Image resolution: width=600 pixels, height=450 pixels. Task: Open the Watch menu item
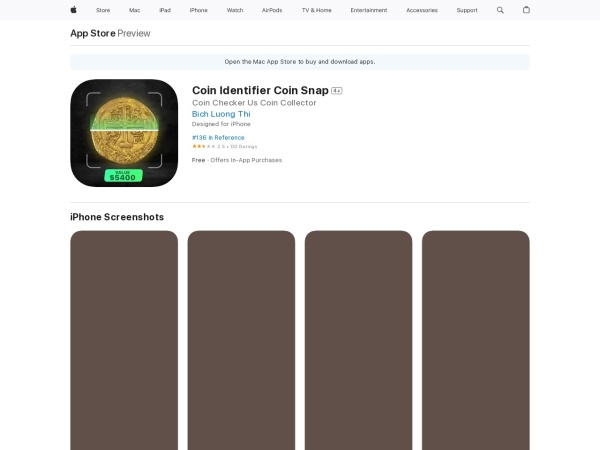coord(235,10)
